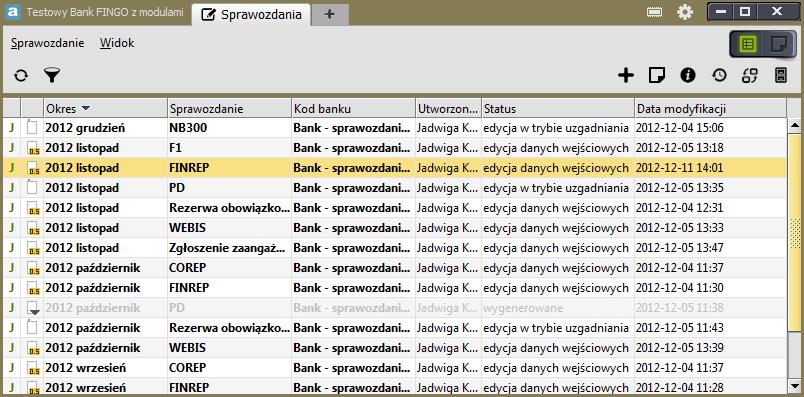Open a new tab with plus tab

tap(330, 14)
